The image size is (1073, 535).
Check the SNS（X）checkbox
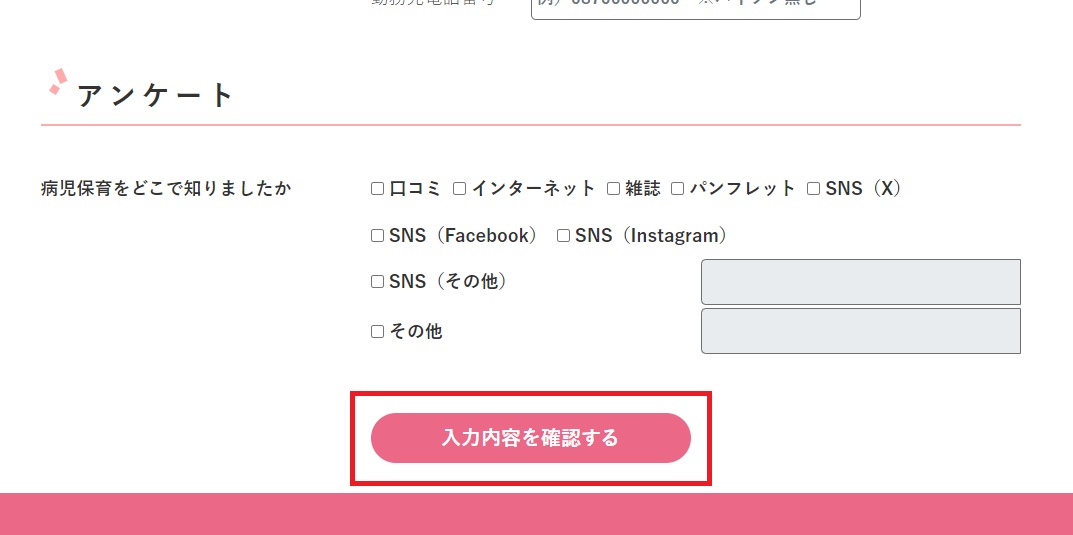(x=813, y=188)
